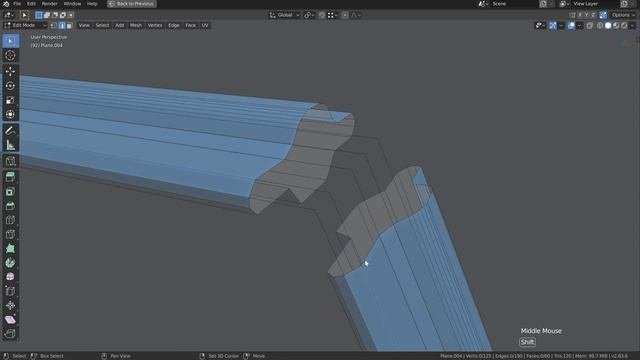Open the Render menu
This screenshot has width=640, height=360.
pos(50,4)
